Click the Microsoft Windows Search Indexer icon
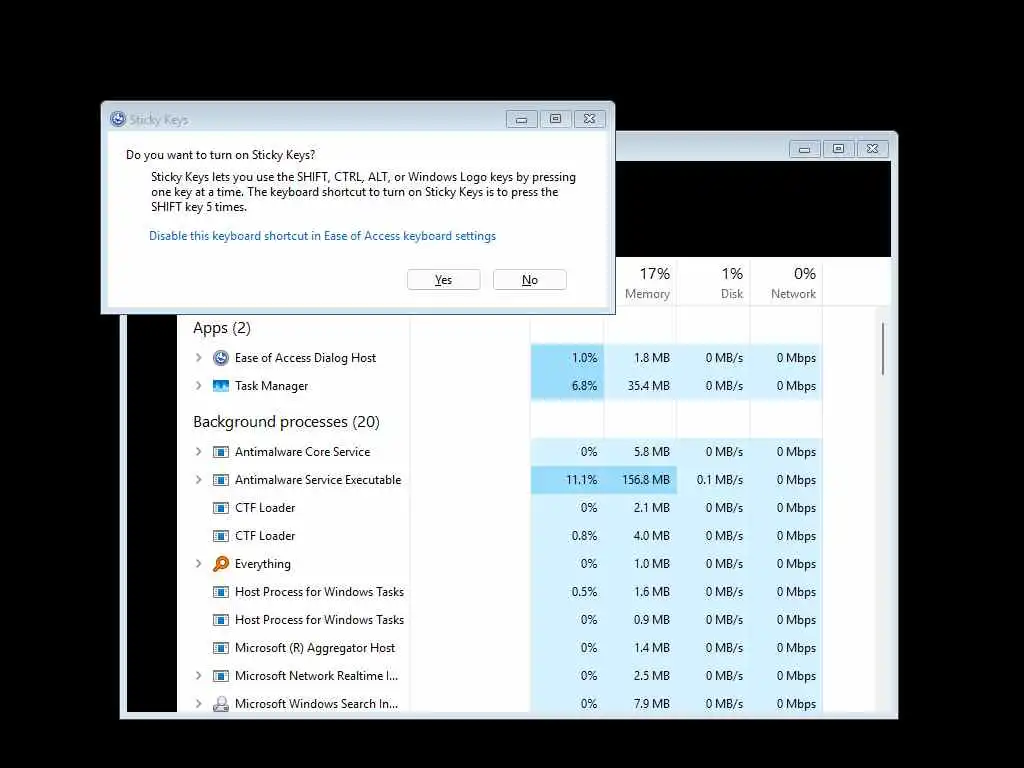Viewport: 1024px width, 768px height. pyautogui.click(x=221, y=704)
